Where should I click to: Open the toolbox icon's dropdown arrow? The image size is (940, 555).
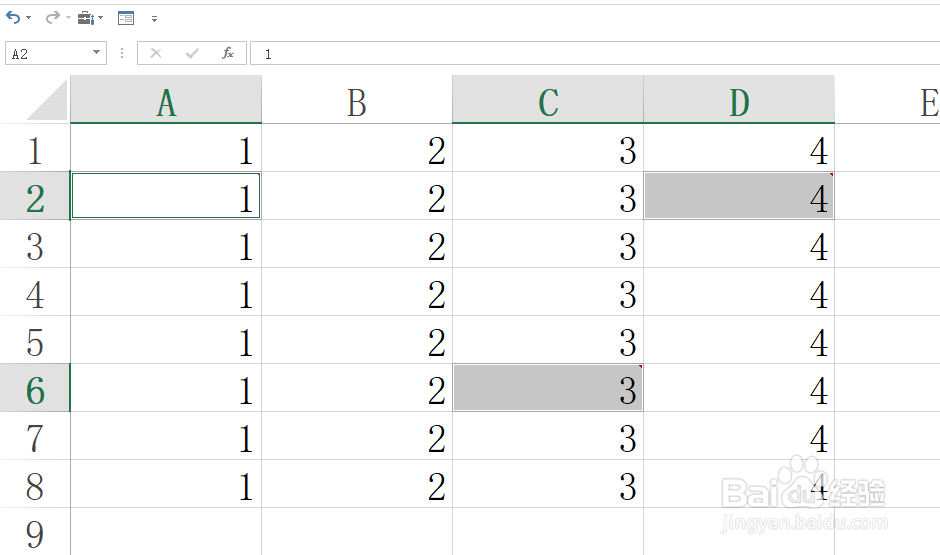coord(101,18)
